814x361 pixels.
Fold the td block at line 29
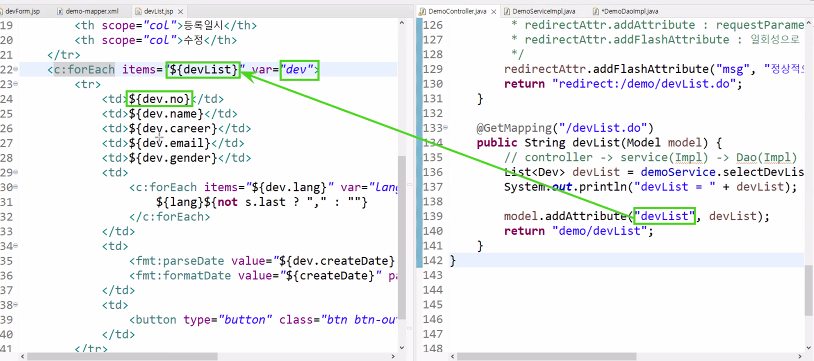tap(16, 172)
